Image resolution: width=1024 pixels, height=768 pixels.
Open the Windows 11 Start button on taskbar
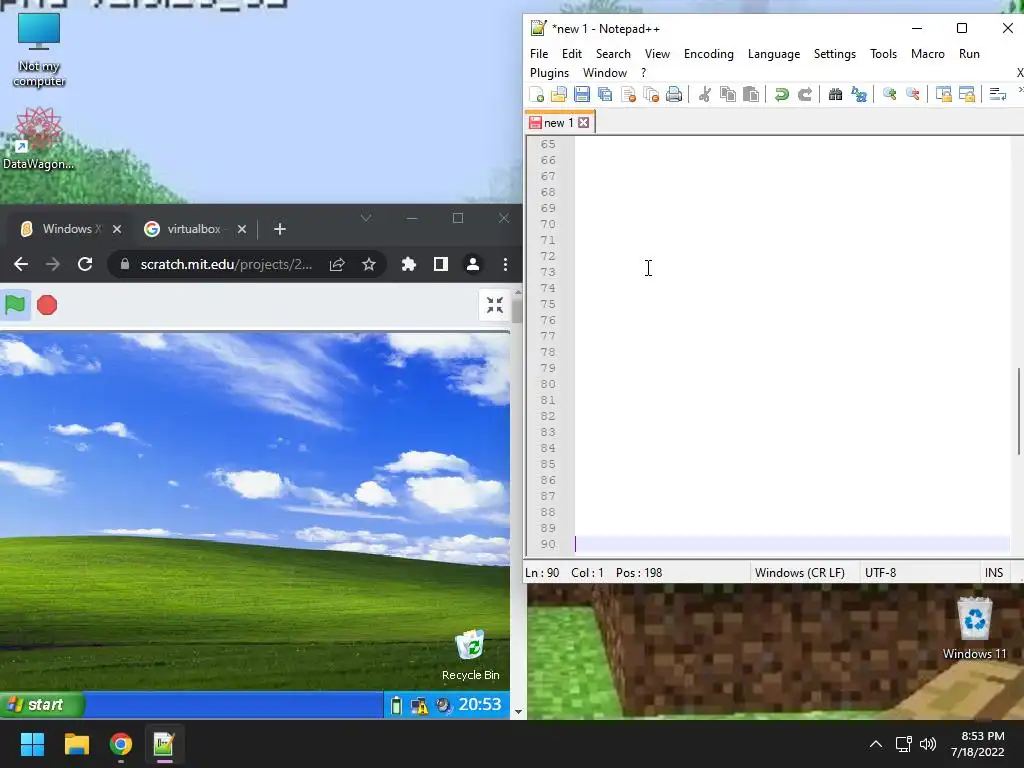[32, 744]
